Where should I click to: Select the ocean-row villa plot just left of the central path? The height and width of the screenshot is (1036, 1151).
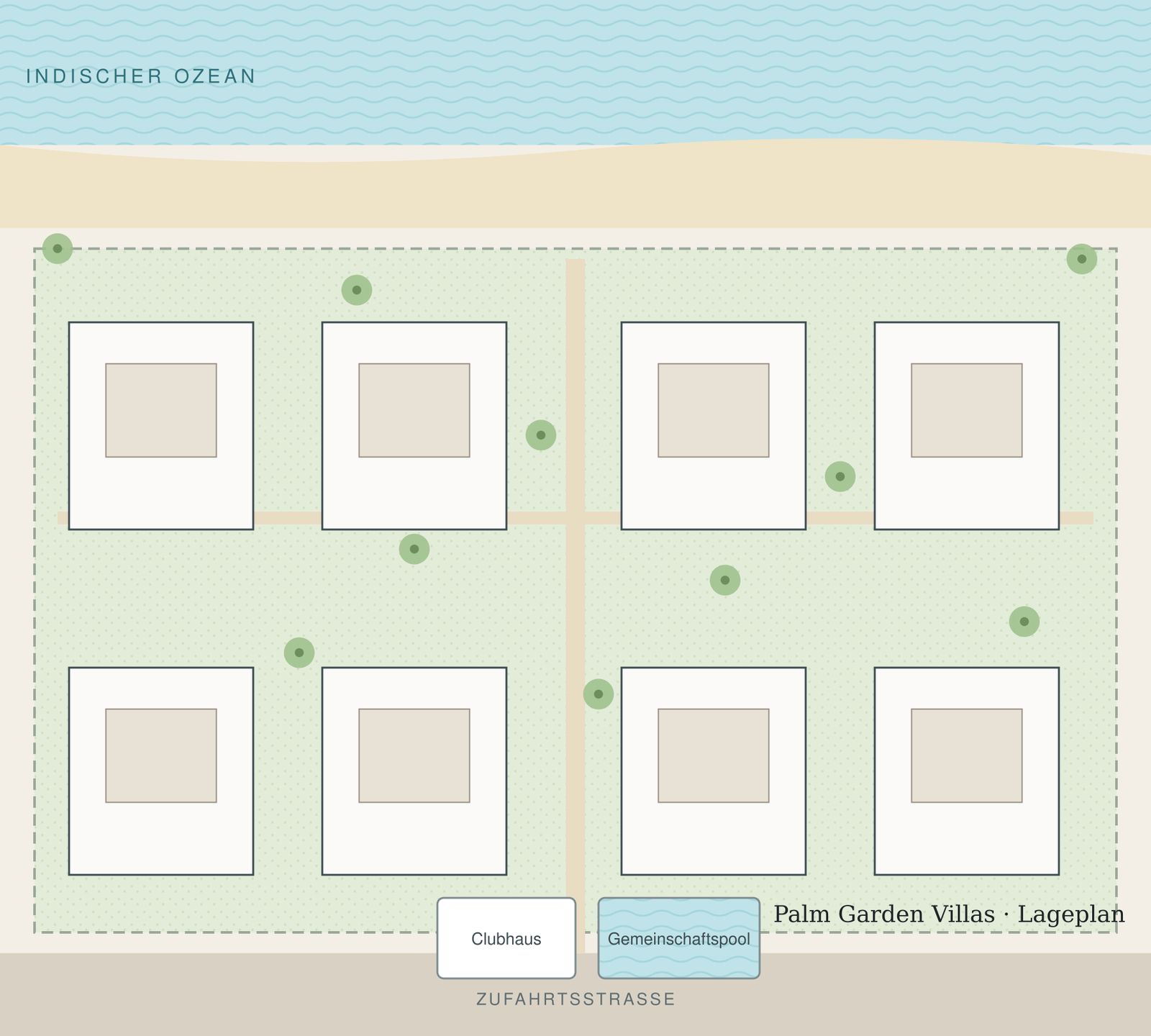pyautogui.click(x=414, y=426)
